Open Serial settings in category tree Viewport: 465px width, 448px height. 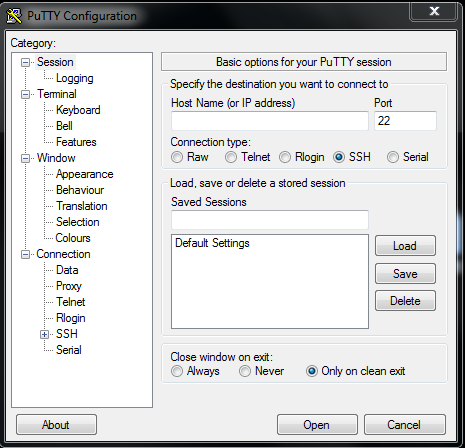tap(69, 350)
